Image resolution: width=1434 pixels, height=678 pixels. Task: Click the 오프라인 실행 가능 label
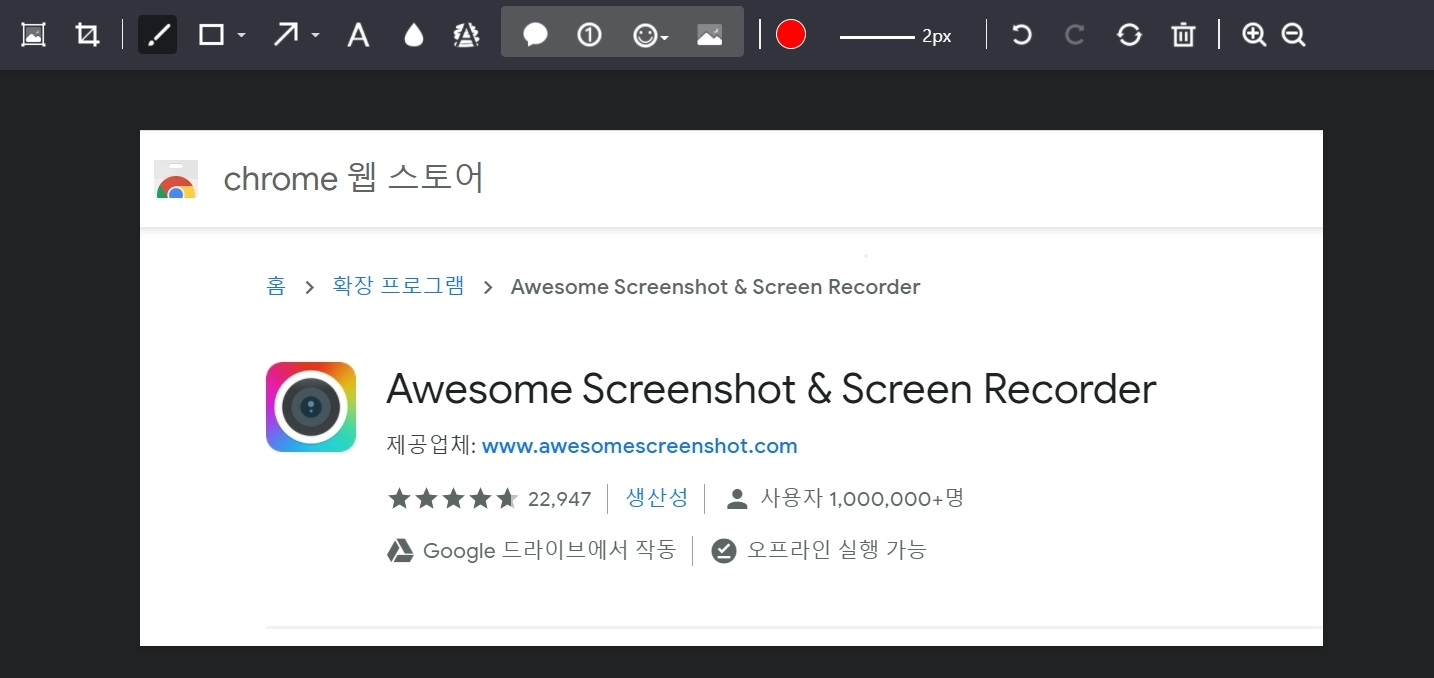tap(836, 550)
